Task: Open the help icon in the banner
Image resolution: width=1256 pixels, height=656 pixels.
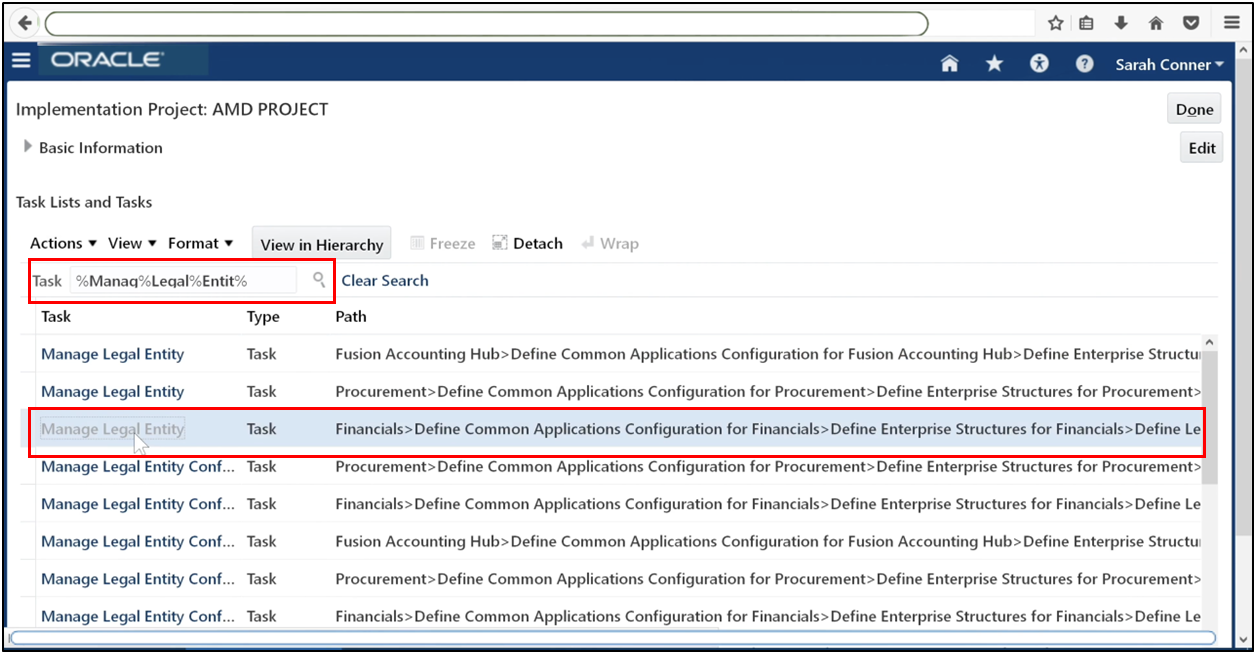Action: (x=1084, y=64)
